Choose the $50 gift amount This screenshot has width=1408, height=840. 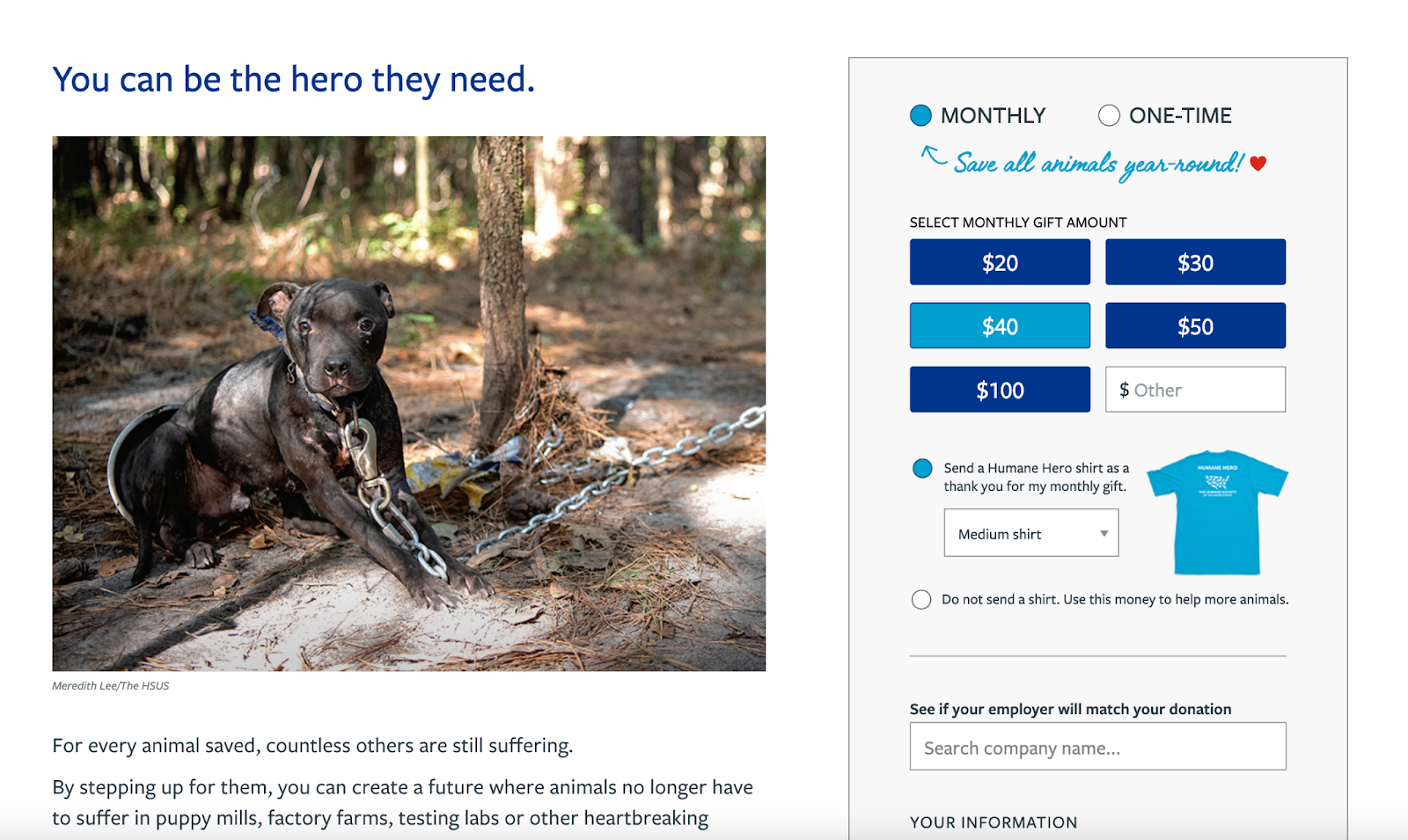coord(1195,325)
